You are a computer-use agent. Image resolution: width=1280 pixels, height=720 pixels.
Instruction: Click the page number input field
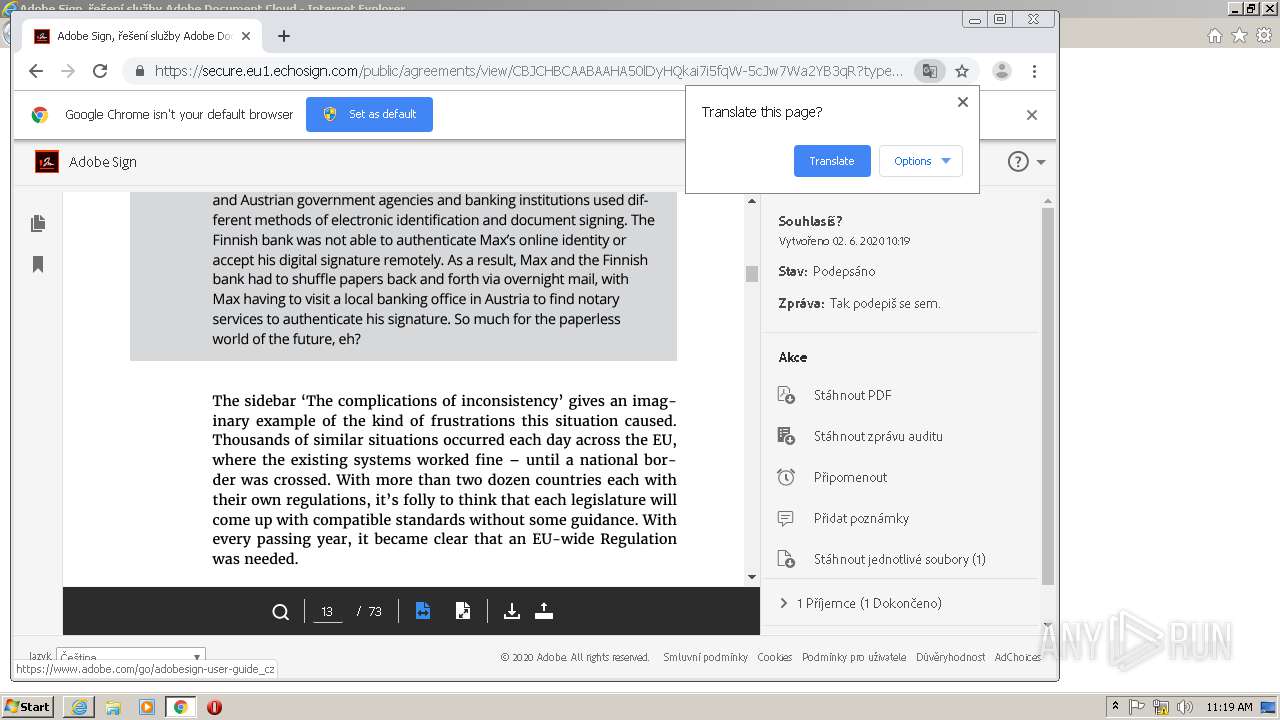pos(327,611)
